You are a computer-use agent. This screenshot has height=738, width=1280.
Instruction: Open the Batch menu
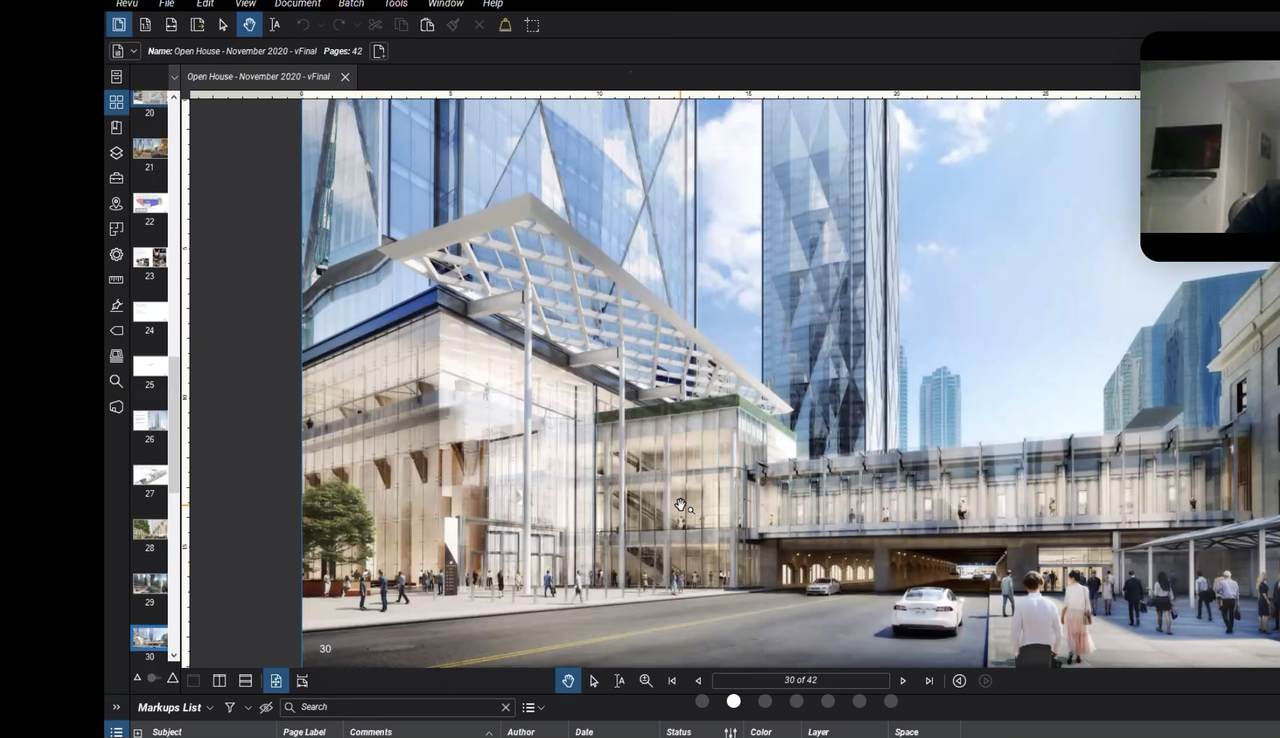(x=351, y=4)
